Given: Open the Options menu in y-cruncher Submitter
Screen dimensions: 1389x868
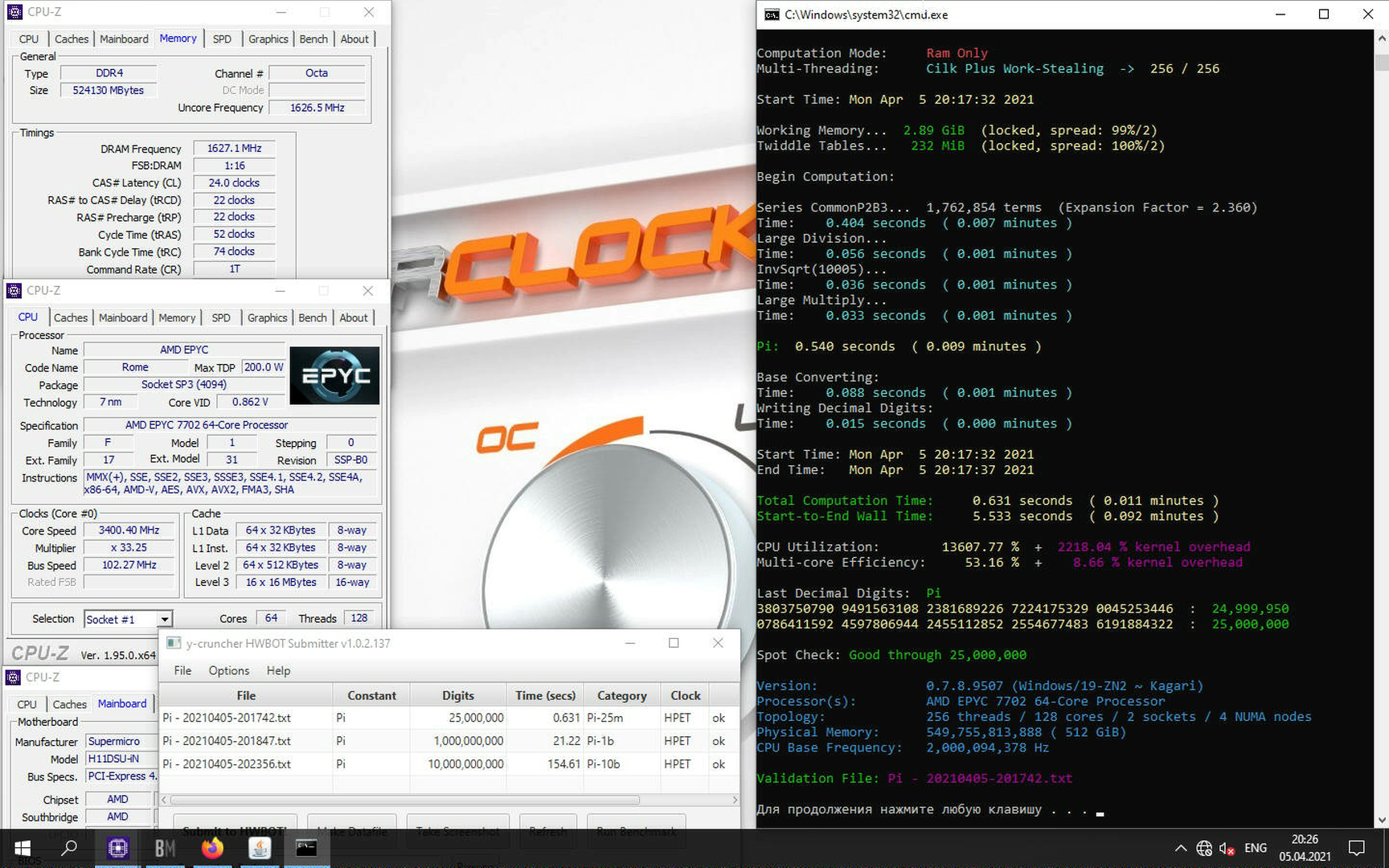Looking at the screenshot, I should (229, 670).
